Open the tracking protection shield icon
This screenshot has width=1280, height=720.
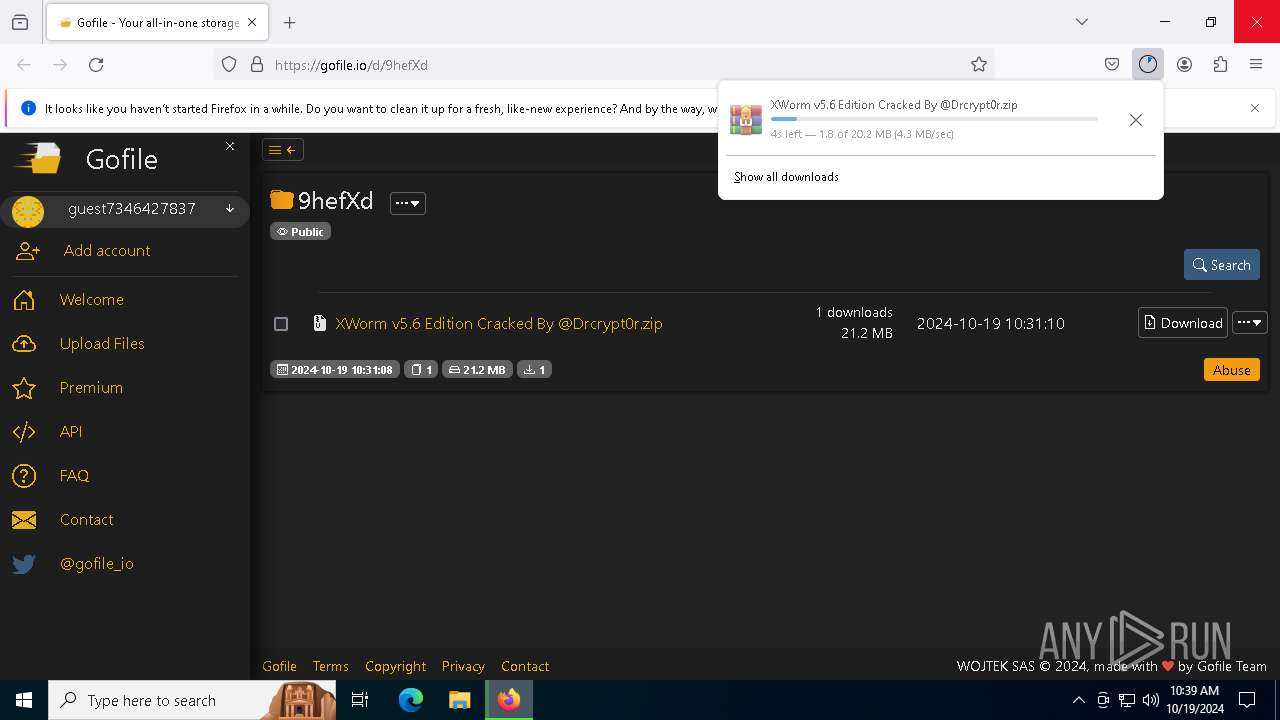(229, 65)
